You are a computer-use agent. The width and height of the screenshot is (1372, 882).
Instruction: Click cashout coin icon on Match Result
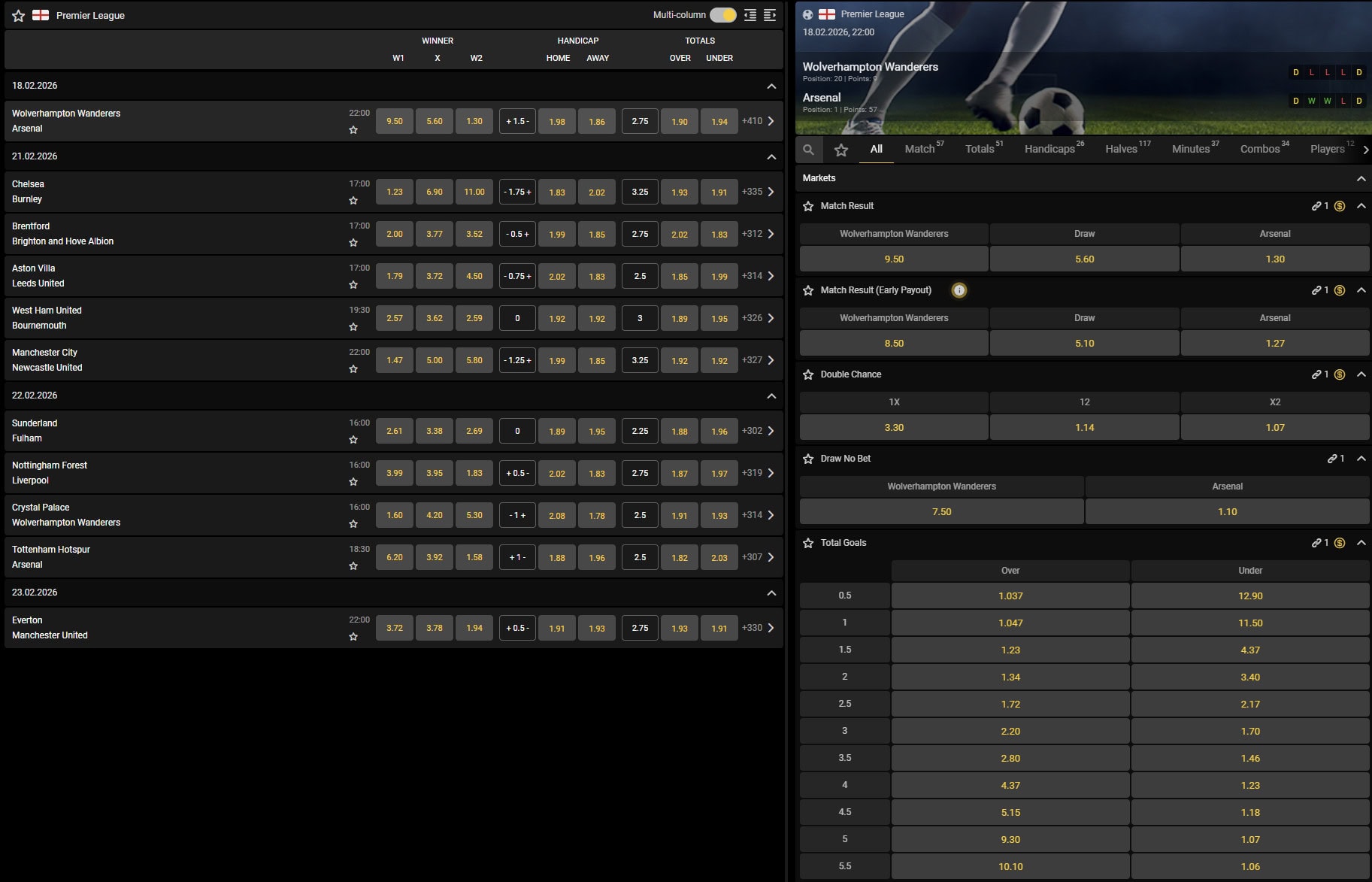[x=1340, y=206]
